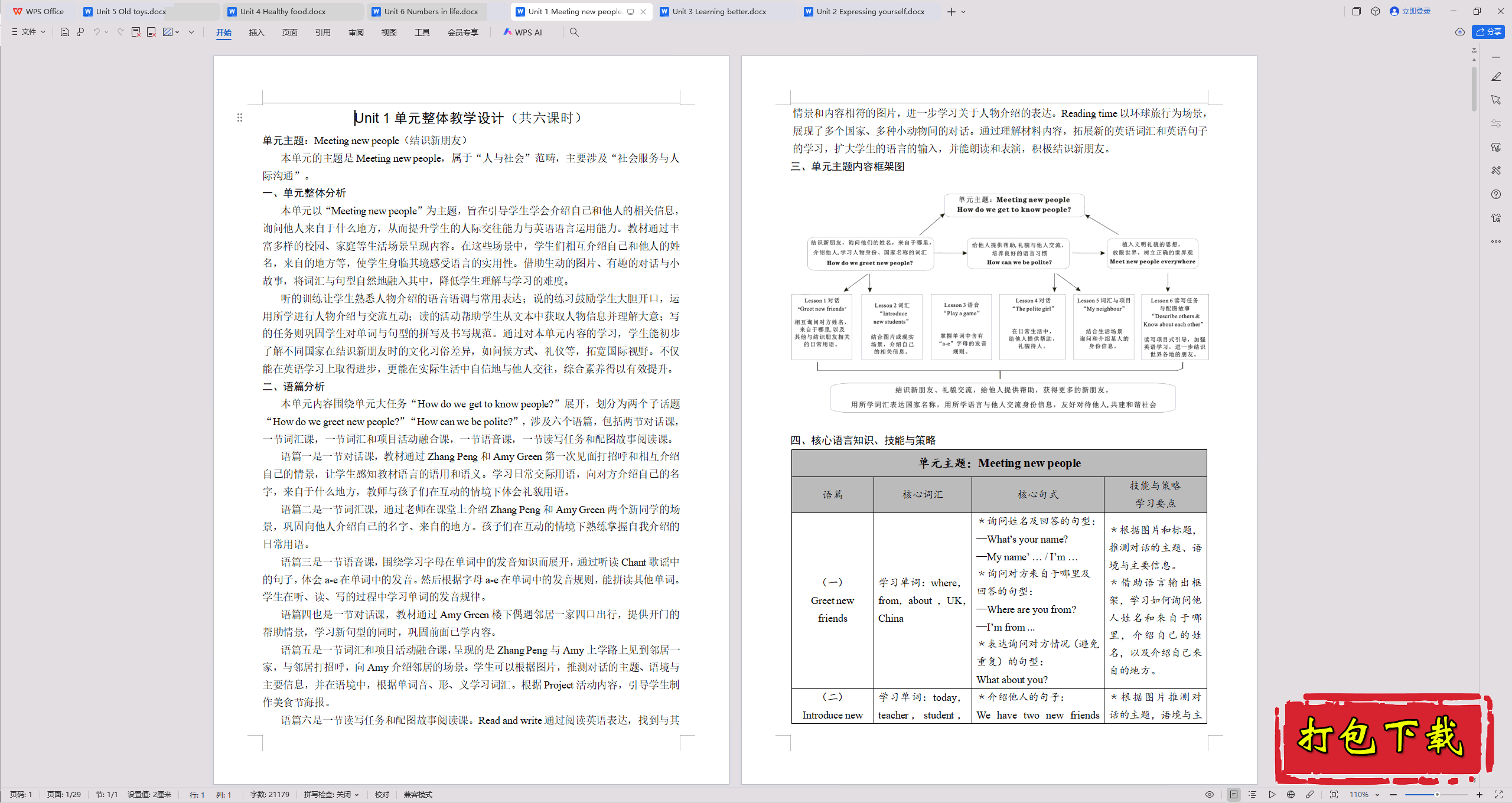Image resolution: width=1512 pixels, height=803 pixels.
Task: Click the plus button to add new tab
Action: click(x=951, y=12)
